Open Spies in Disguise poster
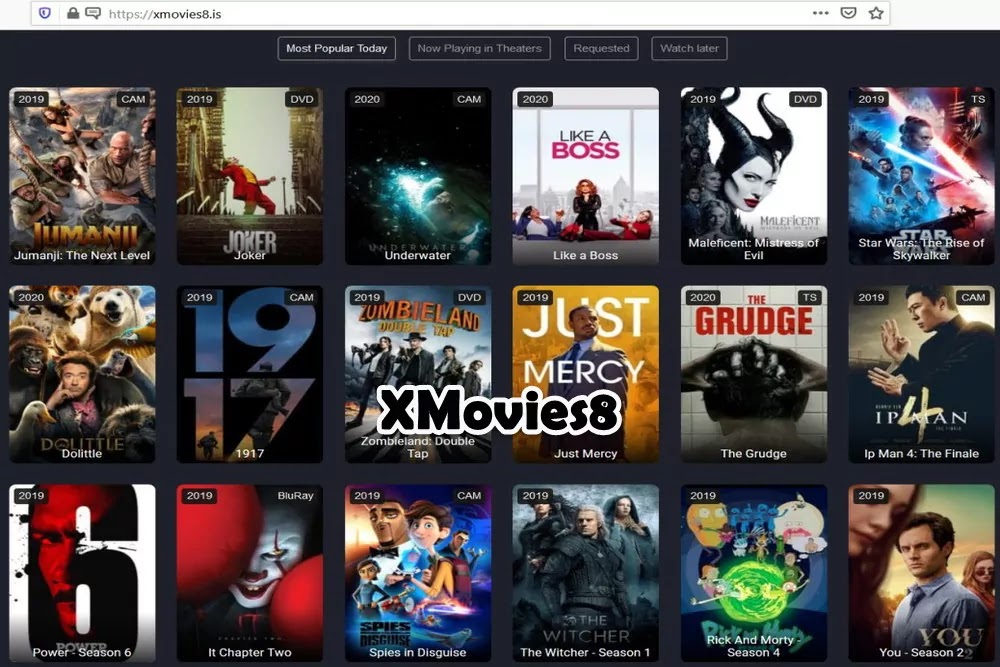The height and width of the screenshot is (667, 1000). coord(418,573)
